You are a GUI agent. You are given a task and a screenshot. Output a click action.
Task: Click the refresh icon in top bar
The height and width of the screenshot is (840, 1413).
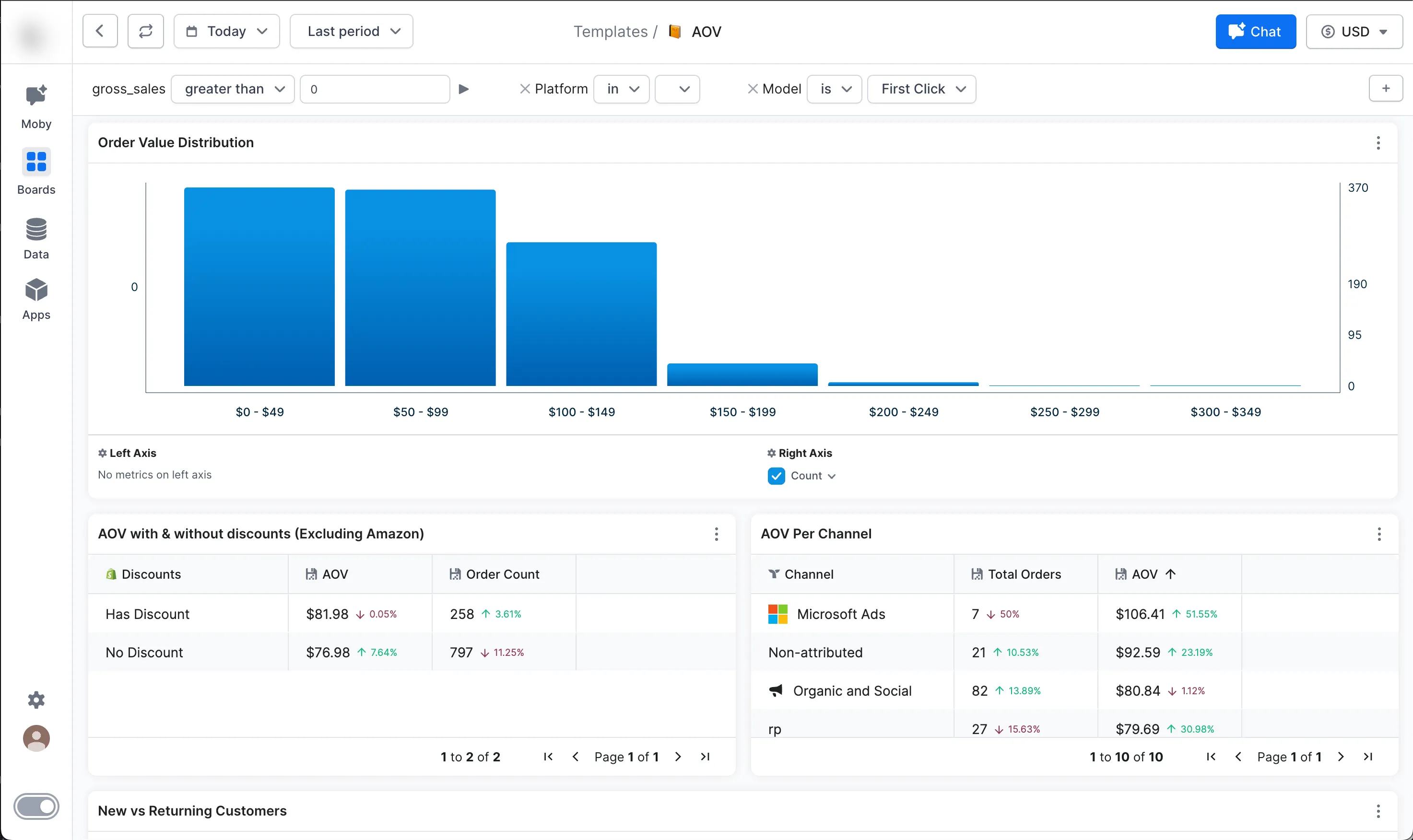(x=145, y=31)
